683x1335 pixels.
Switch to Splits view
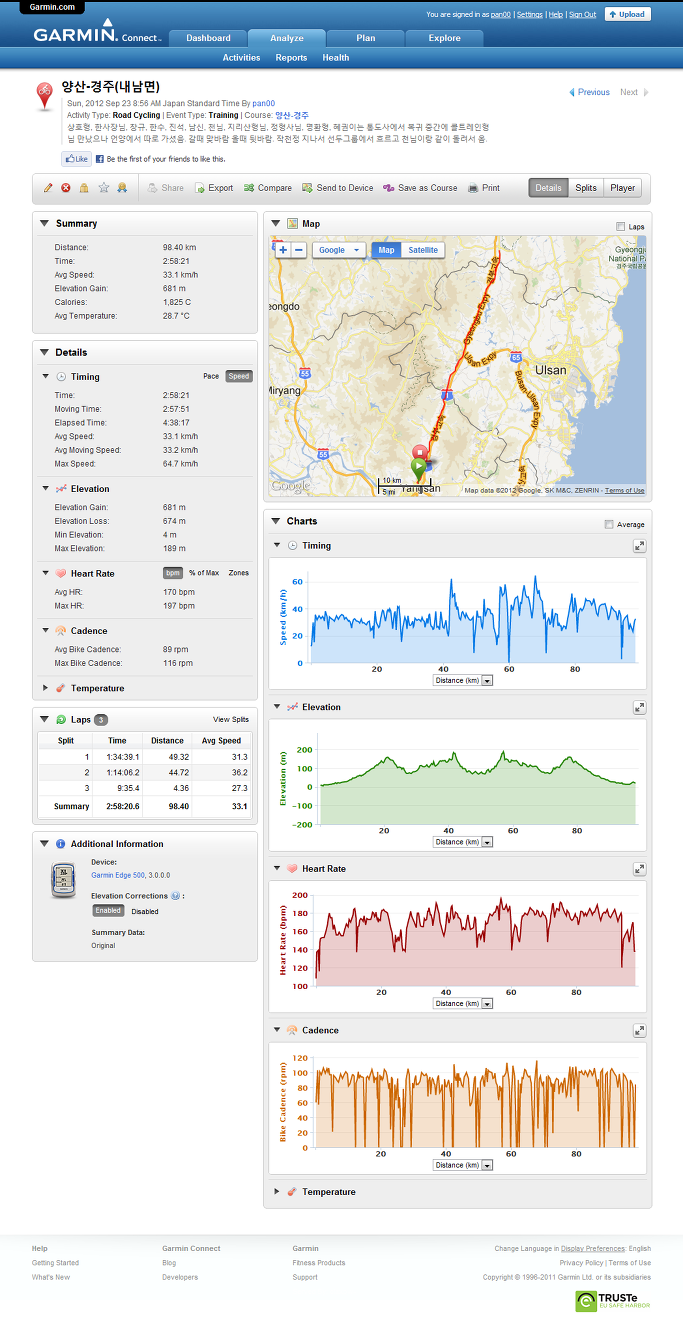pyautogui.click(x=586, y=188)
